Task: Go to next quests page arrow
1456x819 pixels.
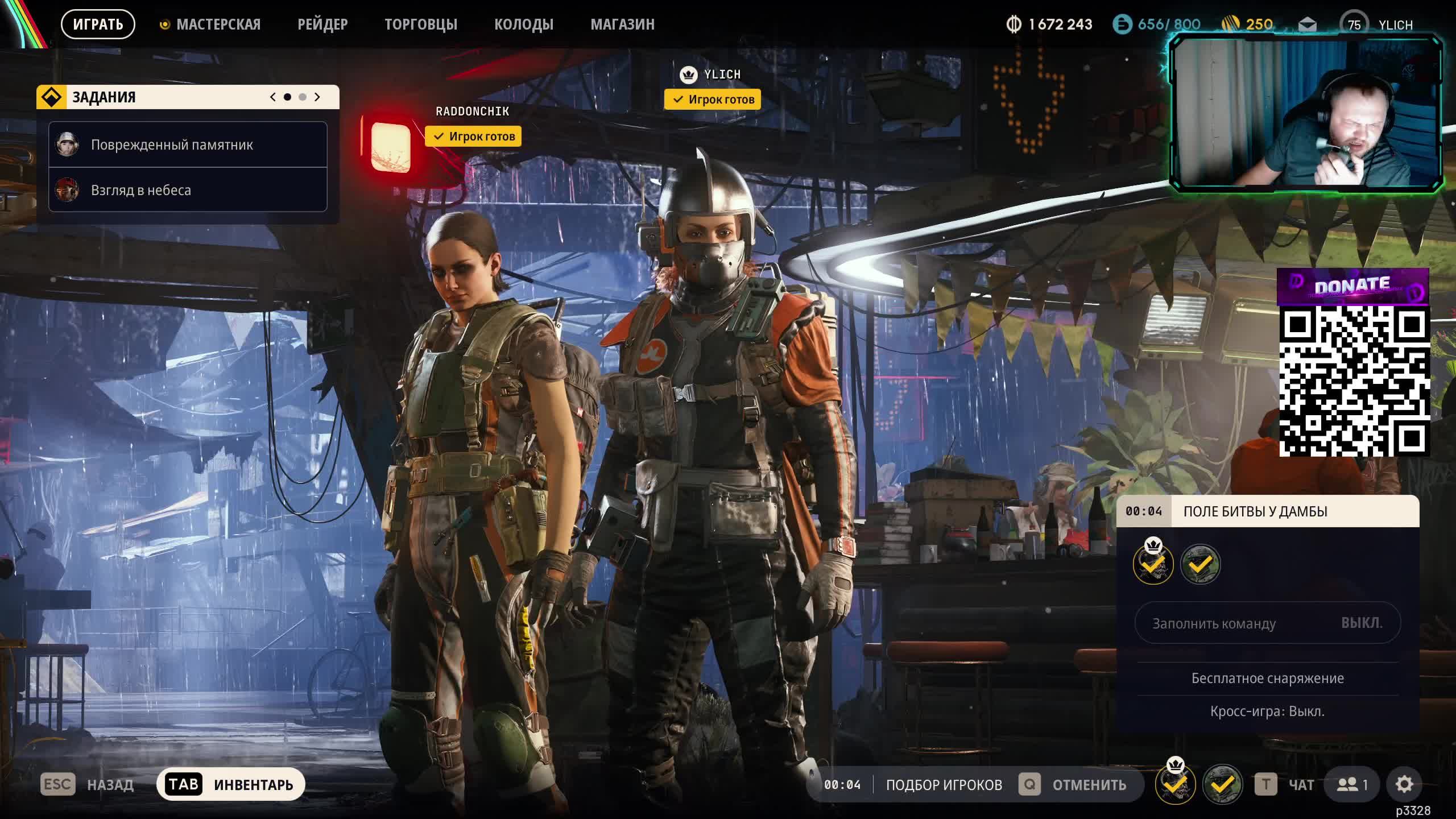Action: [x=317, y=97]
